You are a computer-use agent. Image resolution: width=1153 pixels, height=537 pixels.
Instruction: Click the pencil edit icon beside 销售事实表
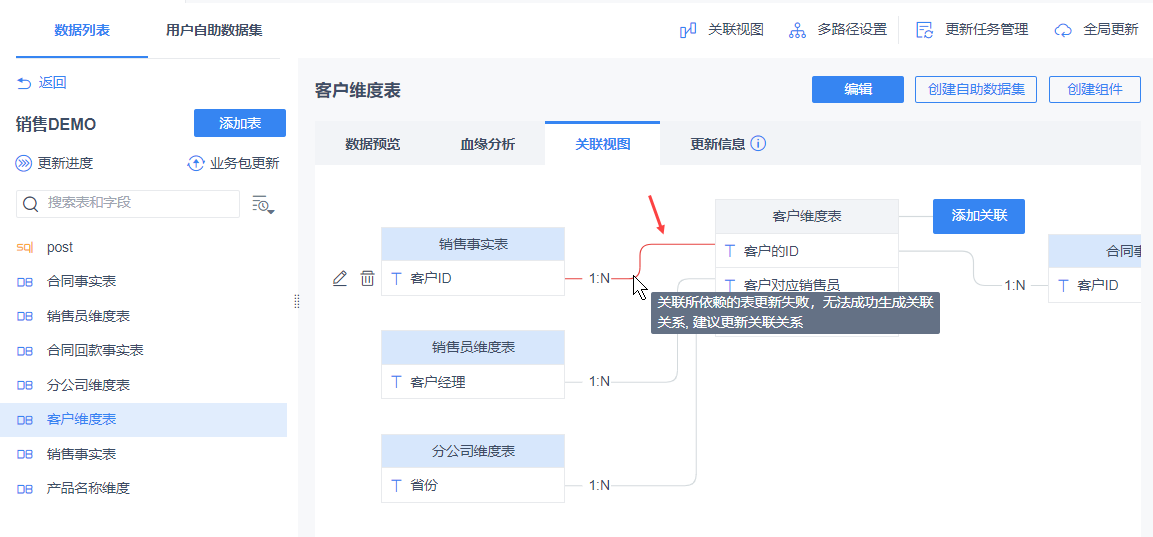click(340, 278)
